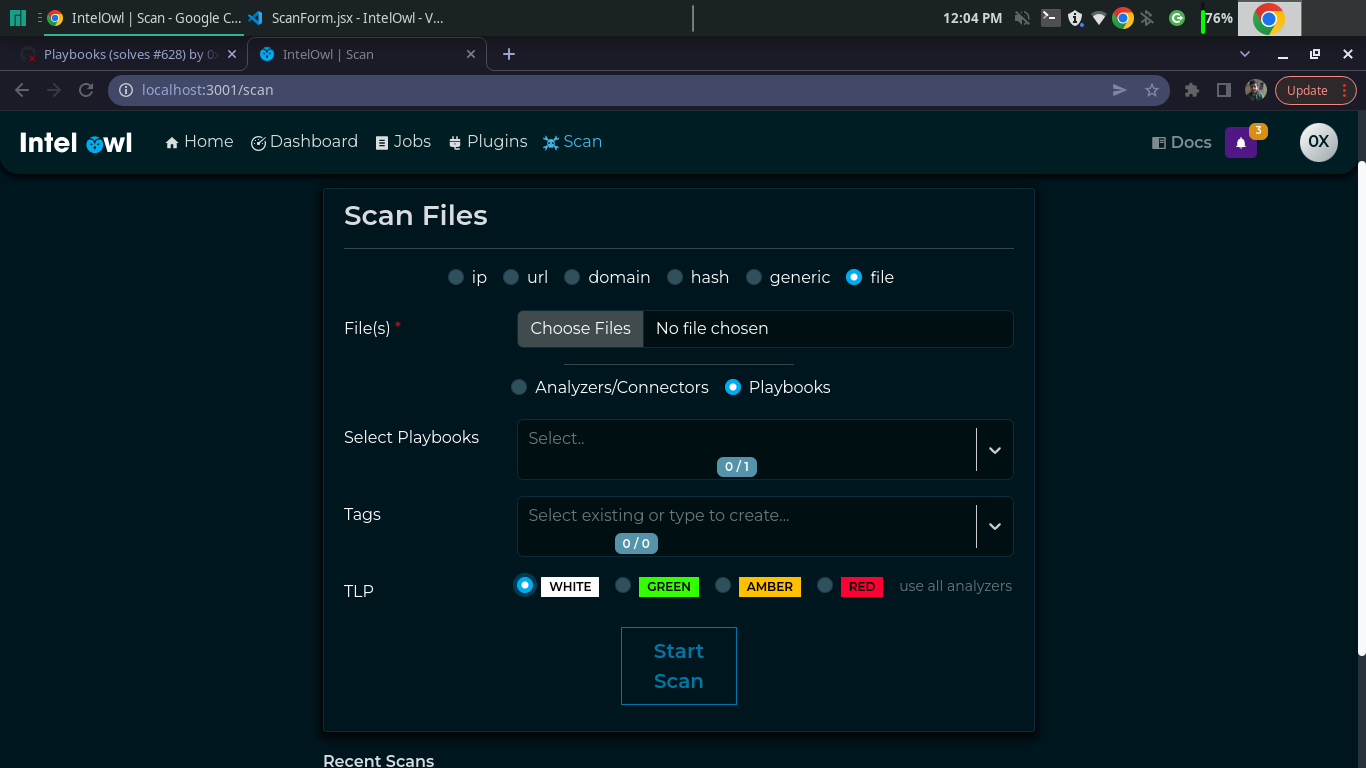Open the Docs link
Viewport: 1366px width, 768px height.
(x=1181, y=142)
